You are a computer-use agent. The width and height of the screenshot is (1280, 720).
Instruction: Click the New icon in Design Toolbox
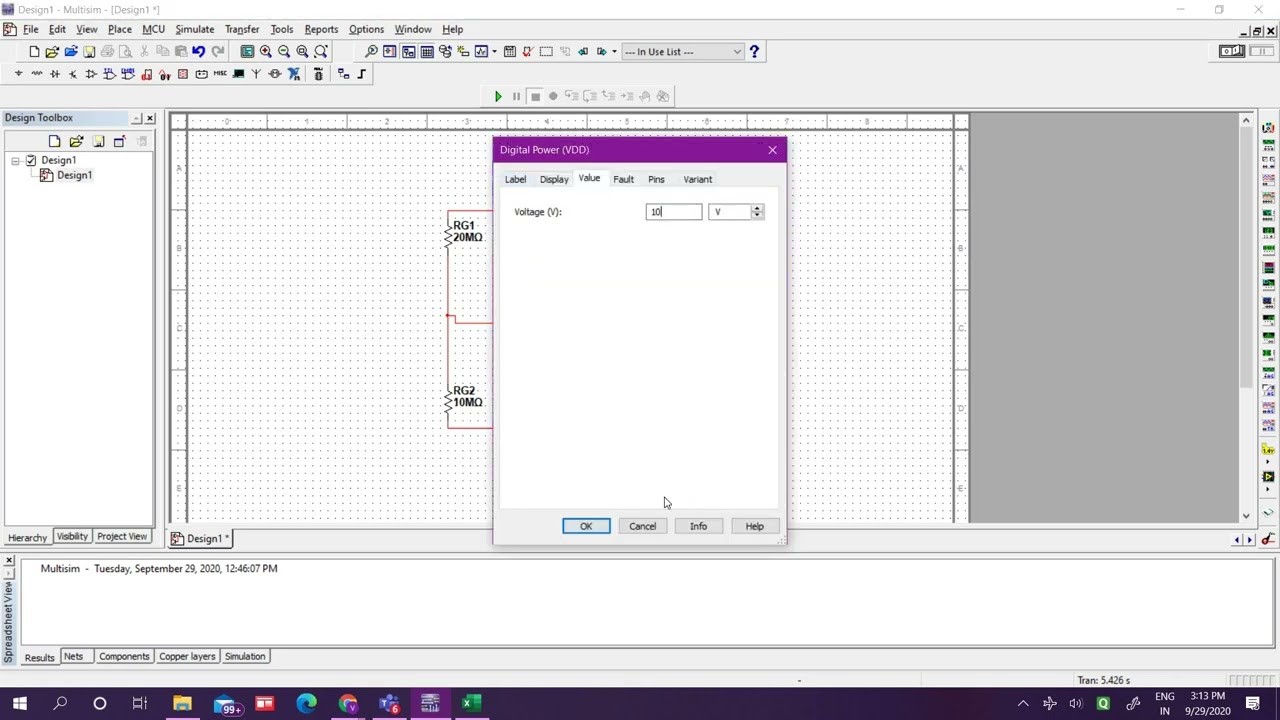tap(54, 141)
